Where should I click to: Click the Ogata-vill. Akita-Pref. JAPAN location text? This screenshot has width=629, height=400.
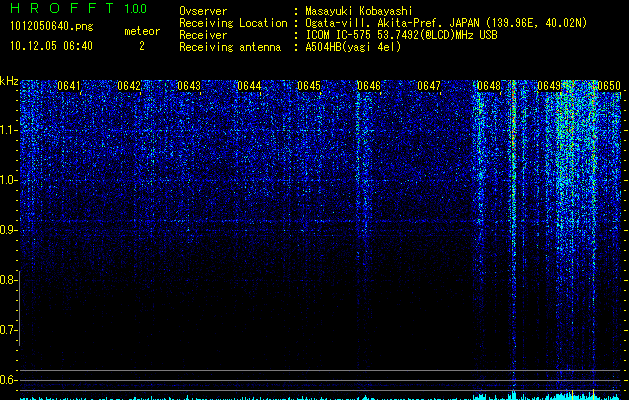(x=446, y=23)
